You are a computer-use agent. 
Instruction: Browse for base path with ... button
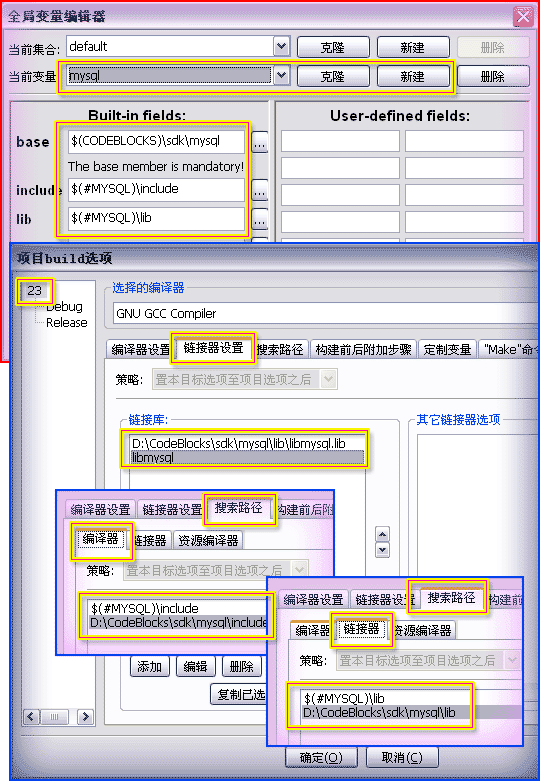pos(259,143)
